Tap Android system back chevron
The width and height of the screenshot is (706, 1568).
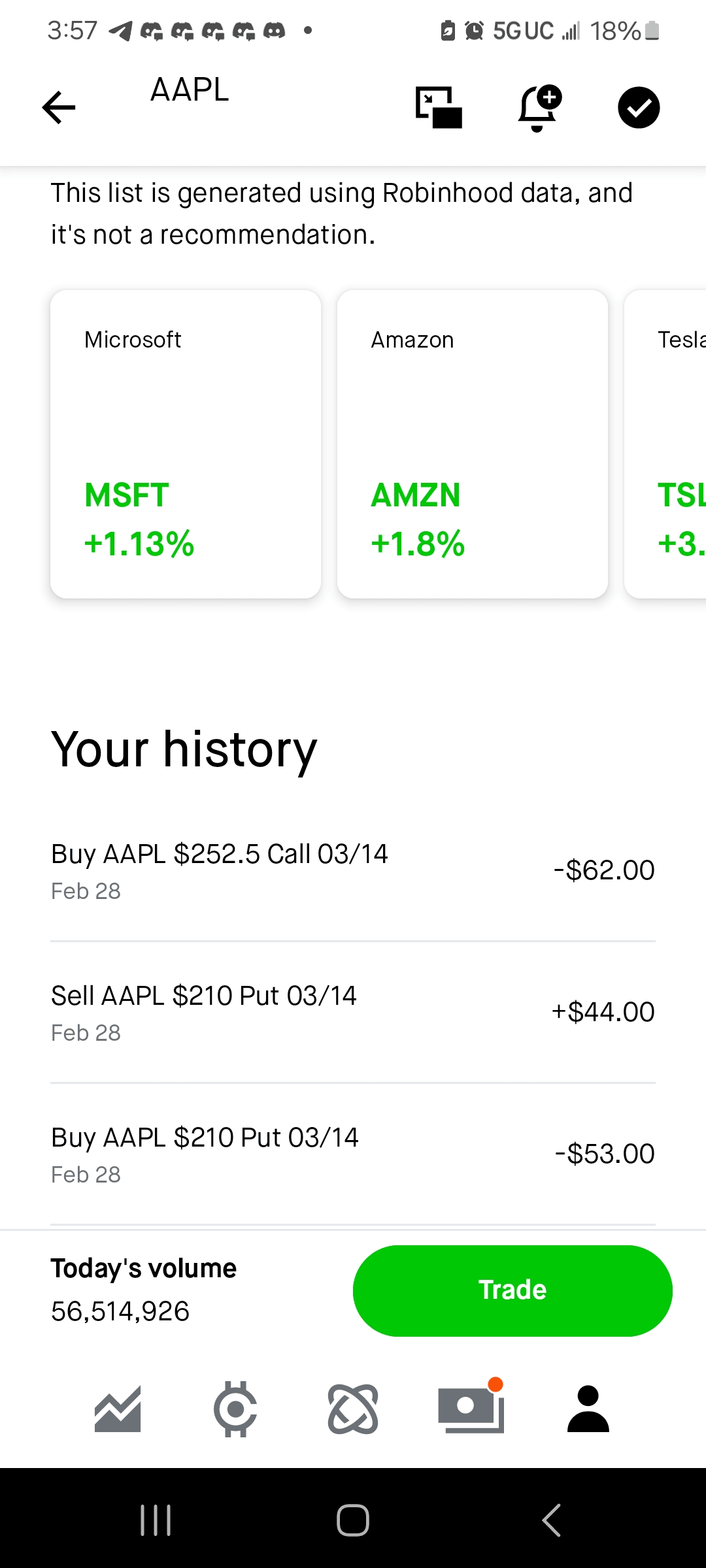pyautogui.click(x=551, y=1520)
